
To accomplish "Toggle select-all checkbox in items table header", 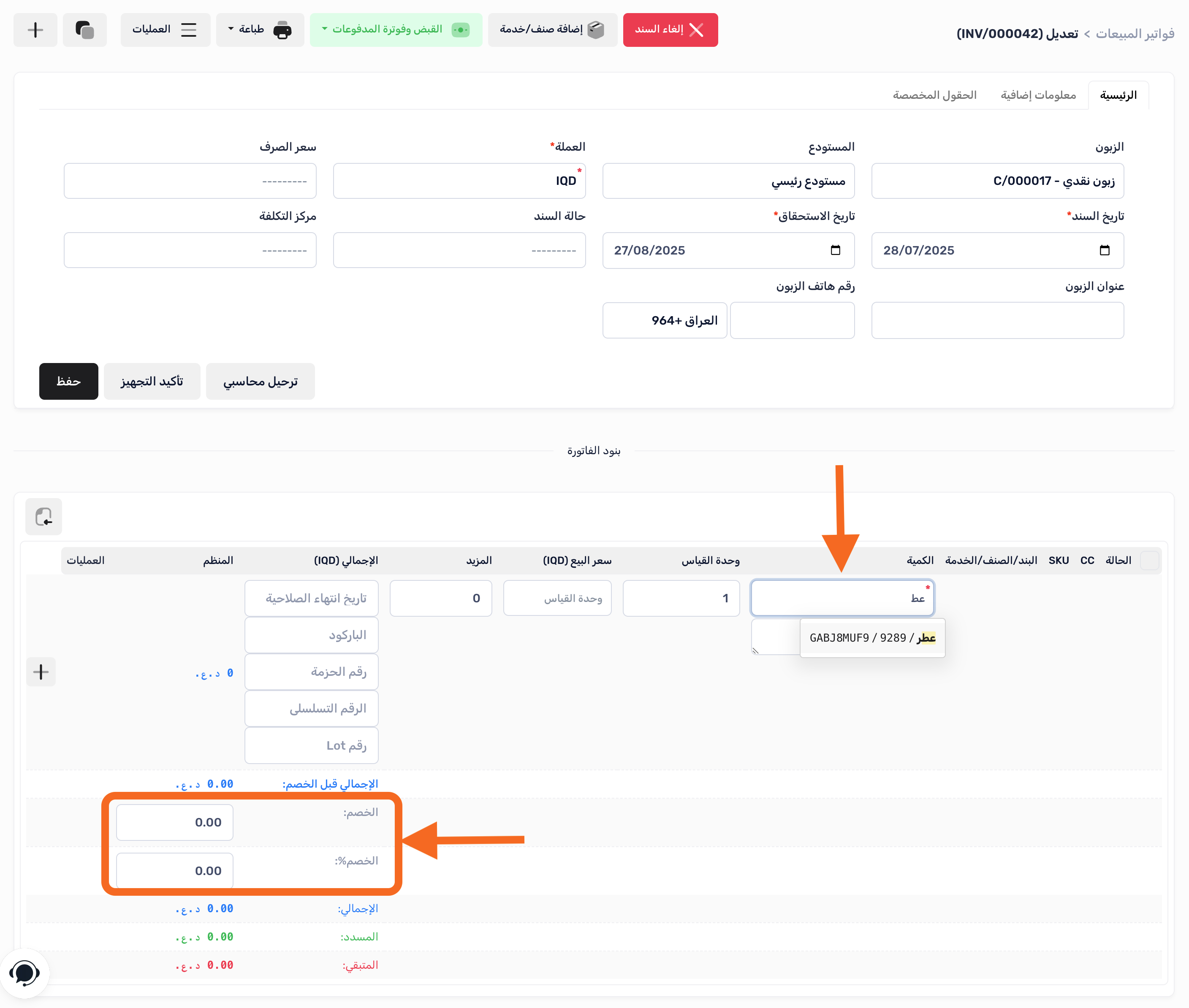I will [x=1149, y=561].
